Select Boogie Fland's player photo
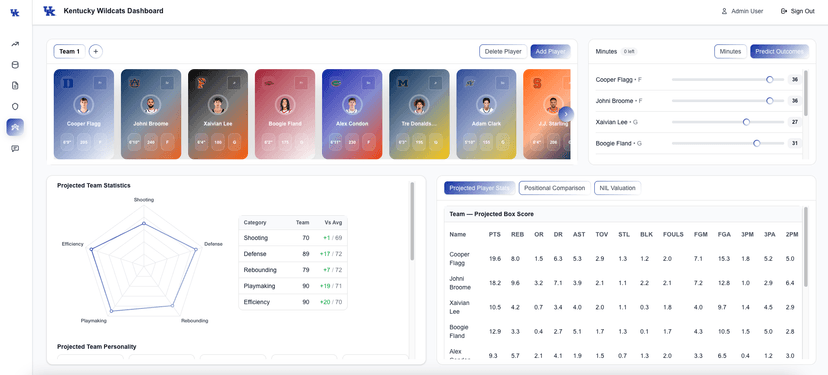 [285, 105]
